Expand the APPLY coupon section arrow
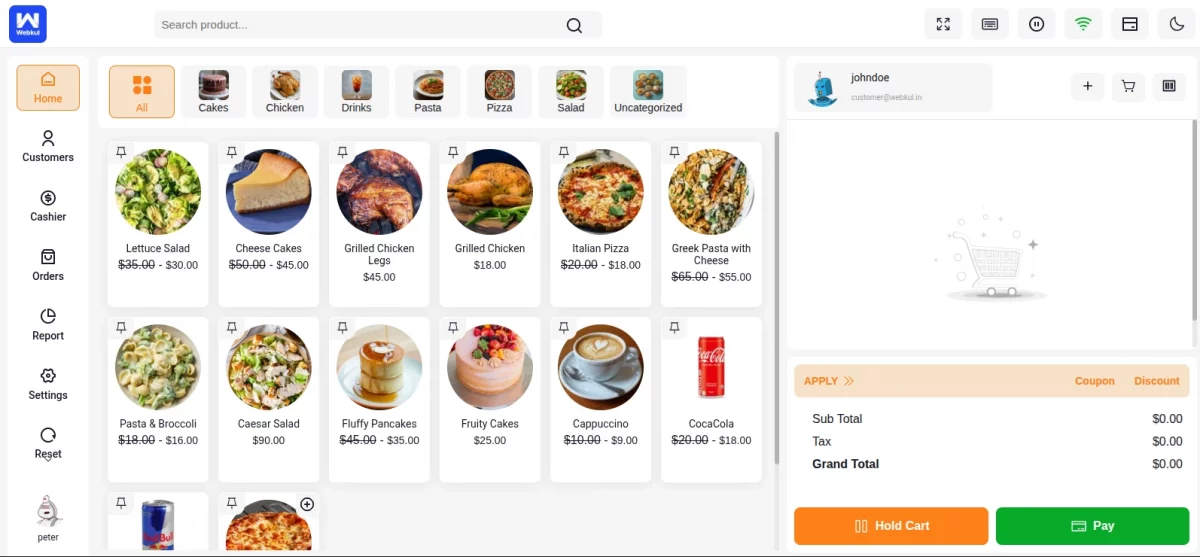 pyautogui.click(x=848, y=381)
